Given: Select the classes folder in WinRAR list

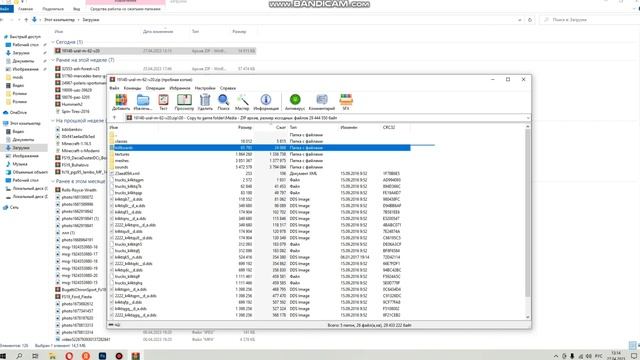Looking at the screenshot, I should (x=121, y=141).
